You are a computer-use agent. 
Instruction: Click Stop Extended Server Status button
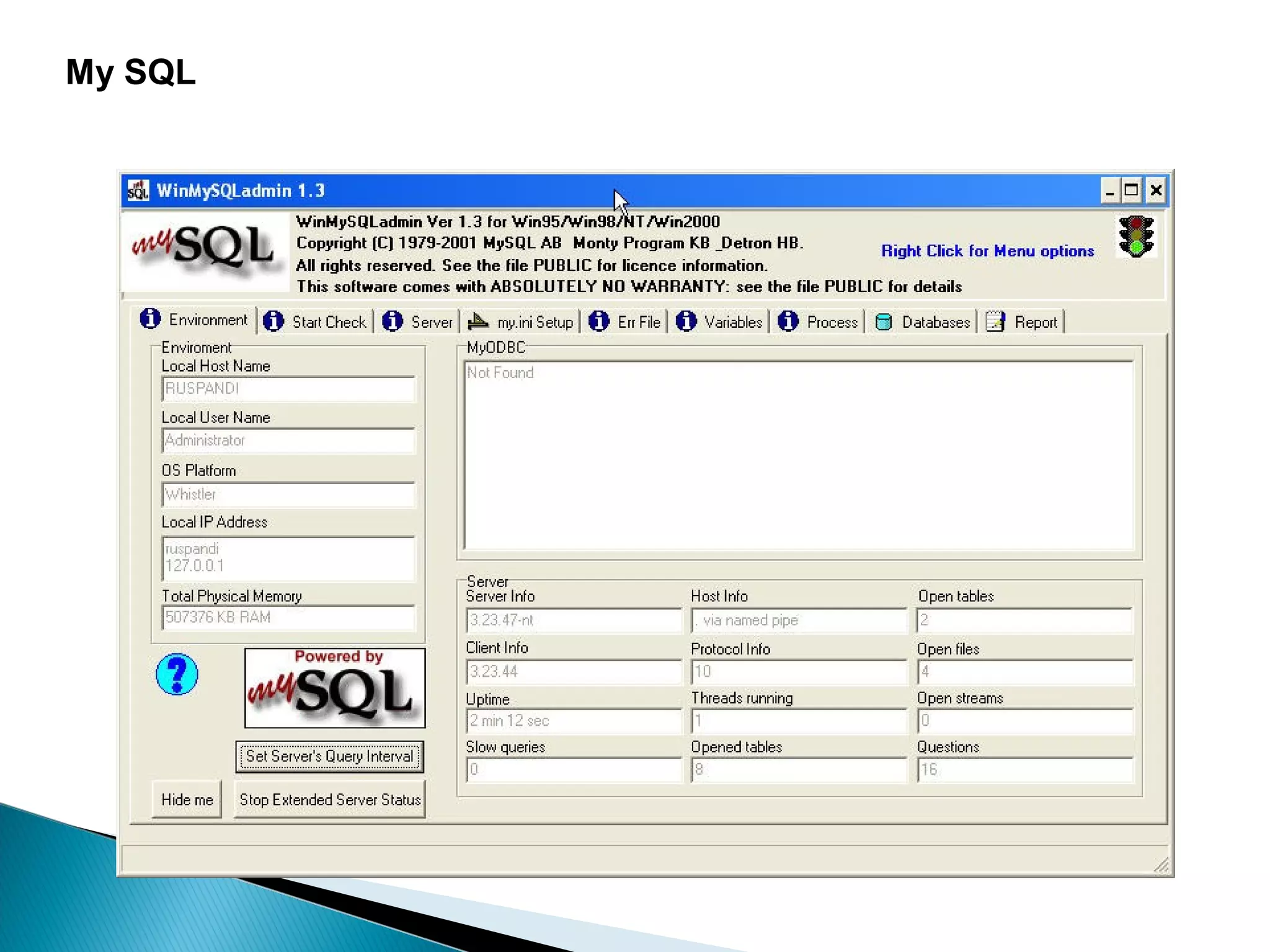[330, 800]
